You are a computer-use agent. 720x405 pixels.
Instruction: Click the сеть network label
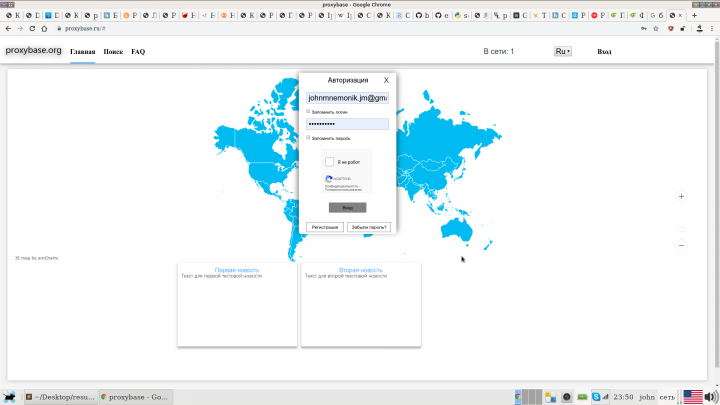point(667,397)
